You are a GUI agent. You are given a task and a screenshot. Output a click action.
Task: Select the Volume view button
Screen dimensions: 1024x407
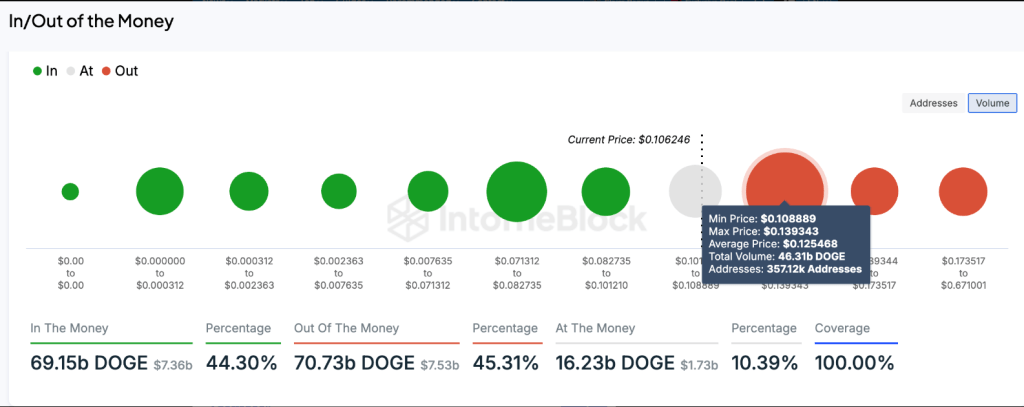click(993, 103)
